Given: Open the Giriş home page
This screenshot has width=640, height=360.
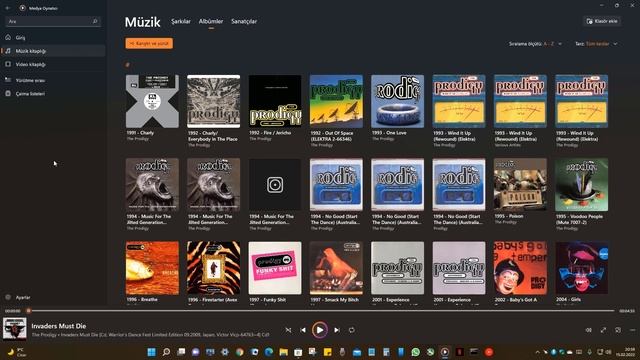Looking at the screenshot, I should [x=53, y=38].
